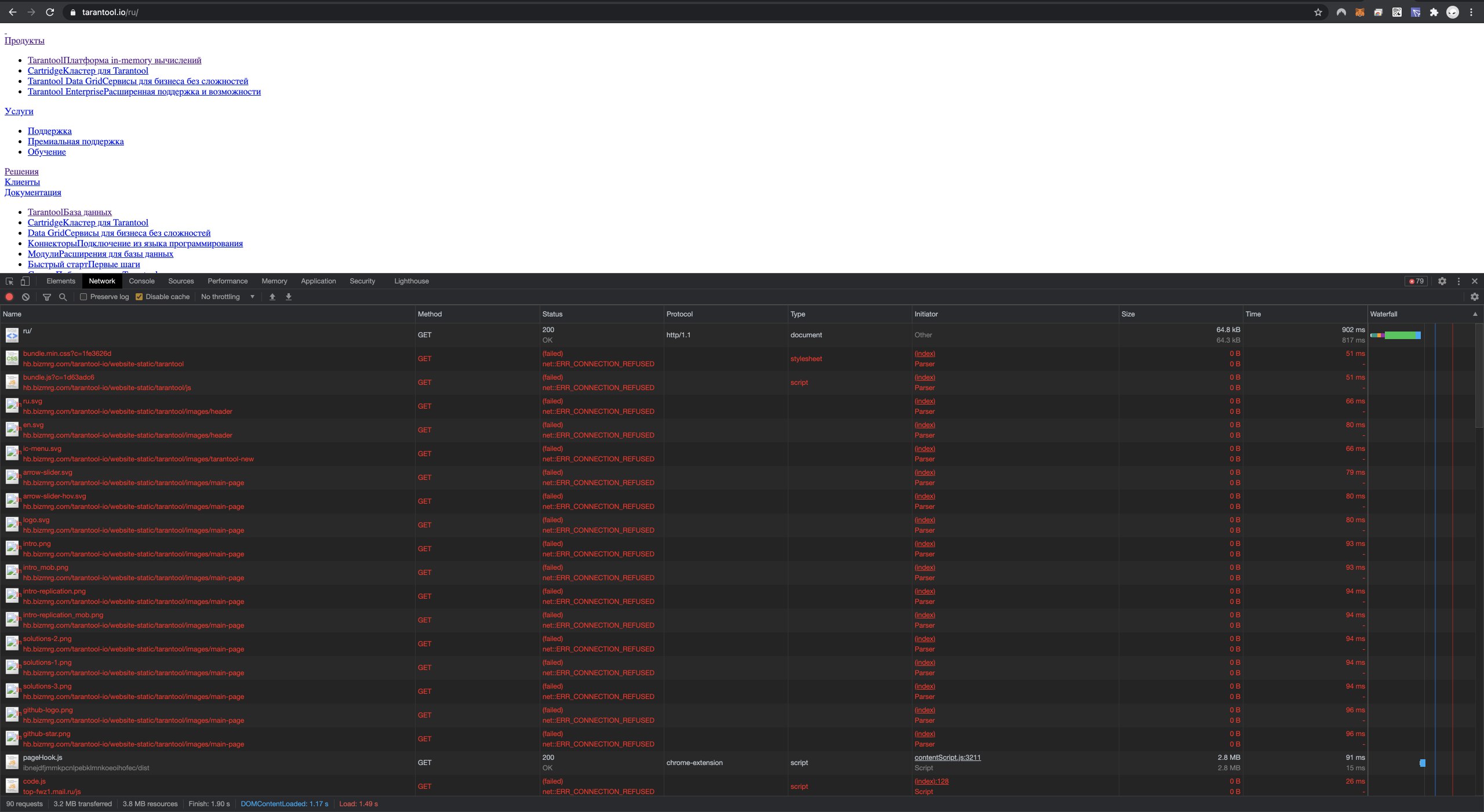Image resolution: width=1484 pixels, height=812 pixels.
Task: Toggle the network filter funnel
Action: click(x=47, y=297)
